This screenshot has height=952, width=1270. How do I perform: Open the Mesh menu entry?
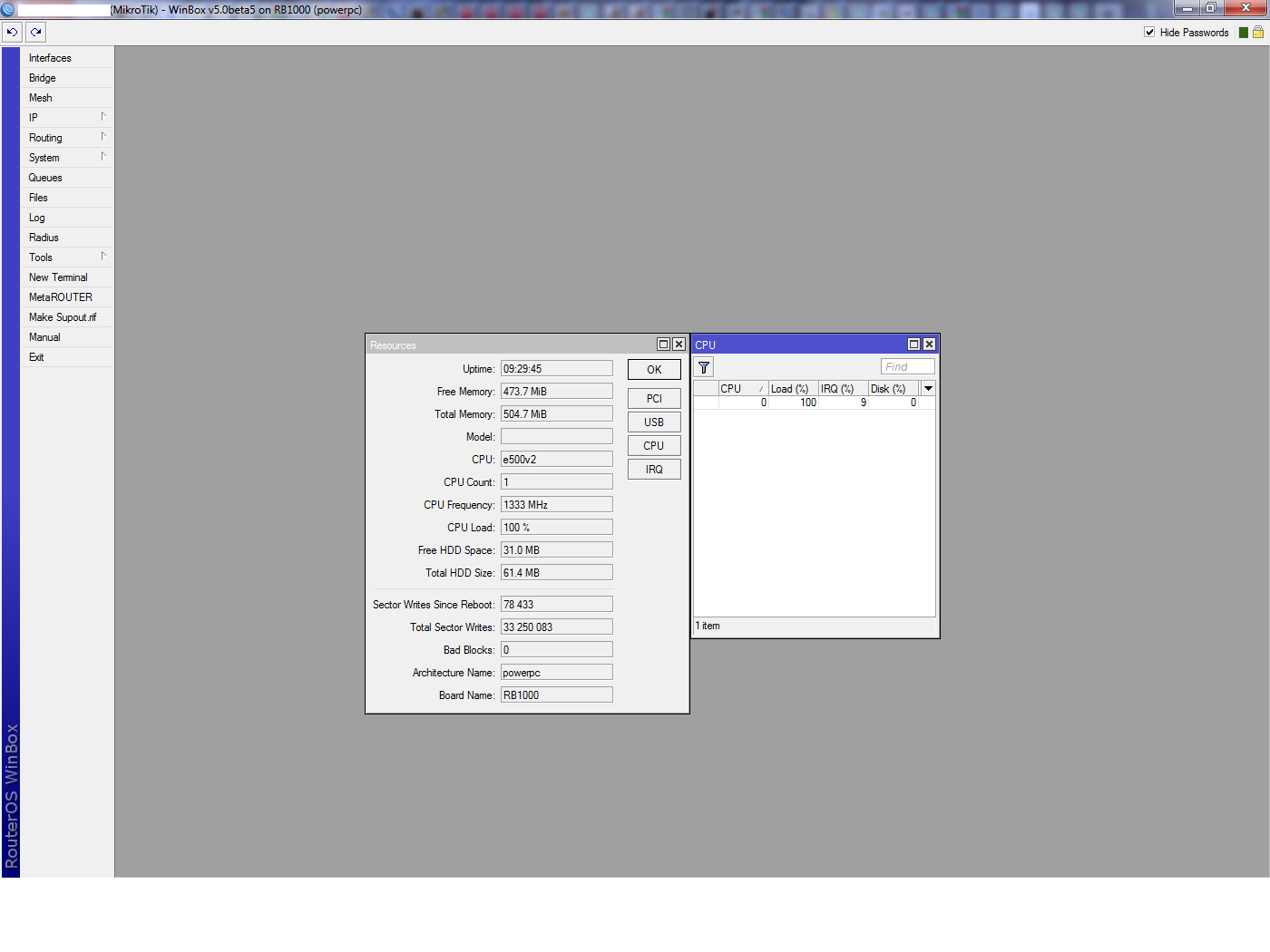pos(68,98)
